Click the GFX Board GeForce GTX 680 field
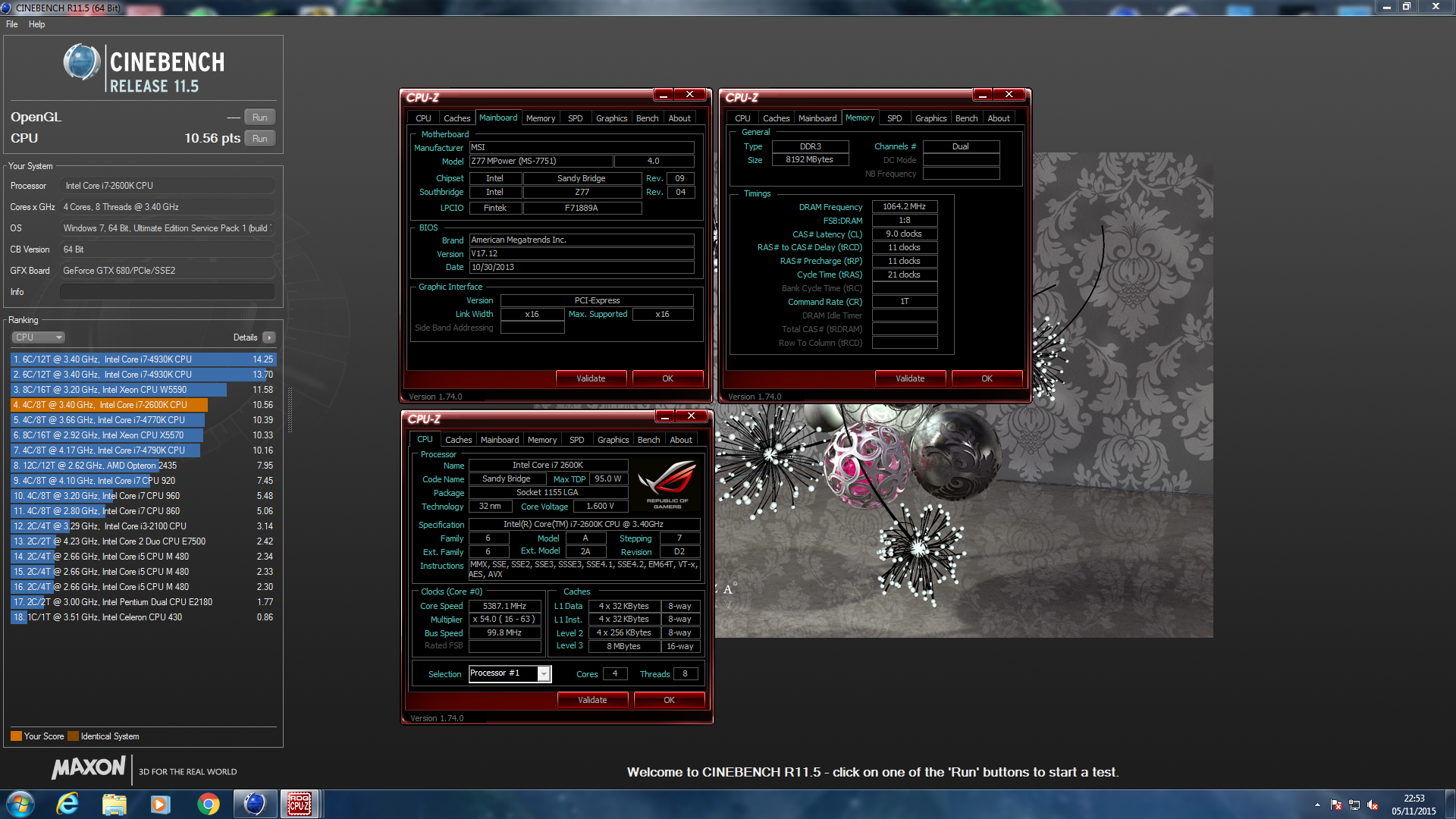Viewport: 1456px width, 819px height. click(168, 271)
